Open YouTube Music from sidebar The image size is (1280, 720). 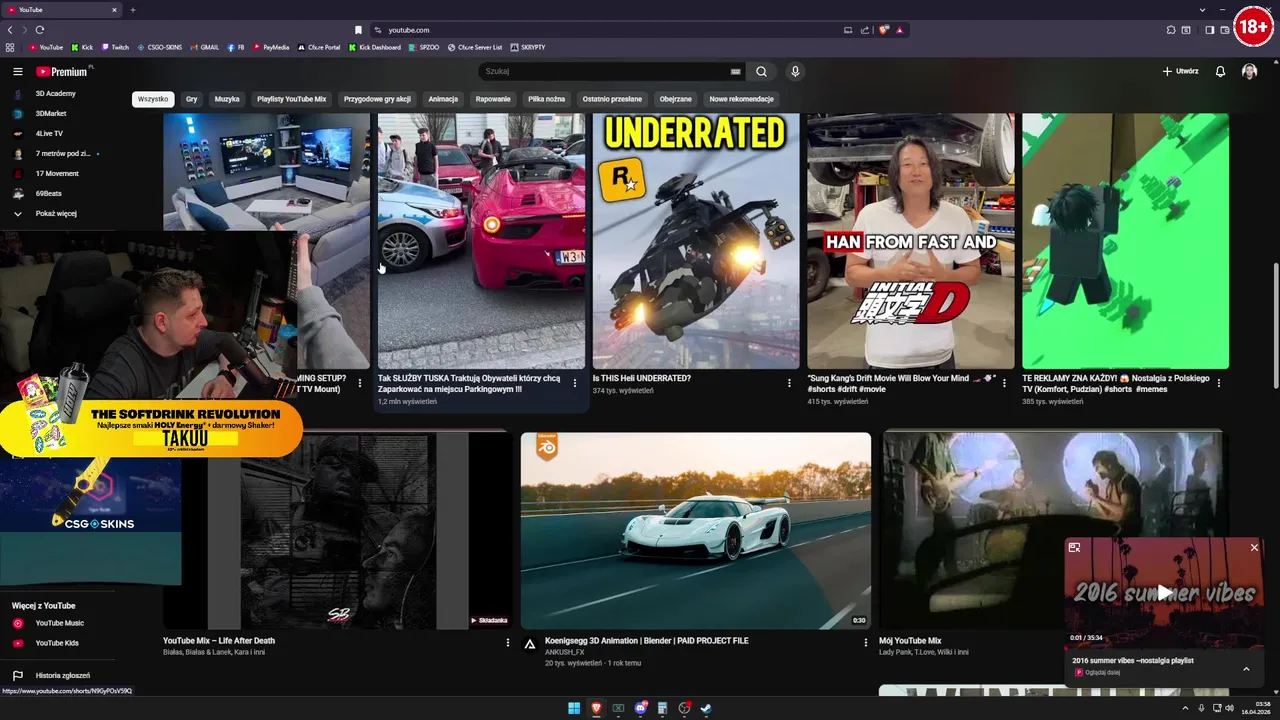click(58, 623)
